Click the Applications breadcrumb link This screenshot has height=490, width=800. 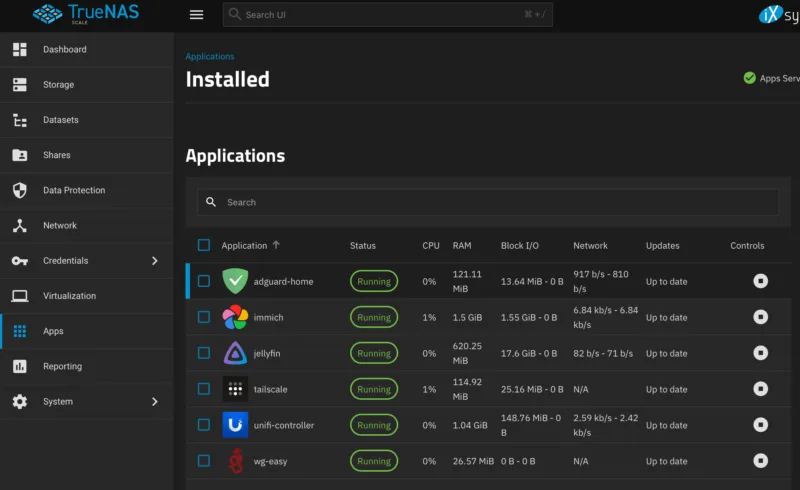point(210,56)
